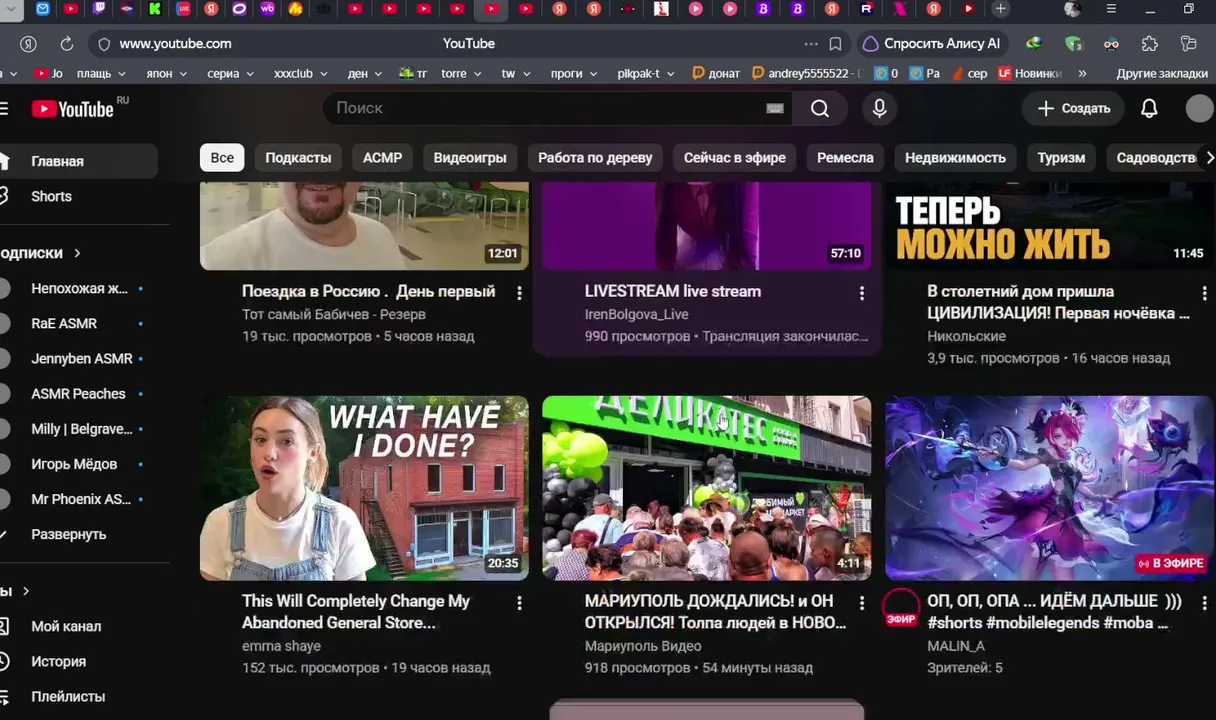Click the search magnifier button
The width and height of the screenshot is (1216, 720).
tap(820, 108)
